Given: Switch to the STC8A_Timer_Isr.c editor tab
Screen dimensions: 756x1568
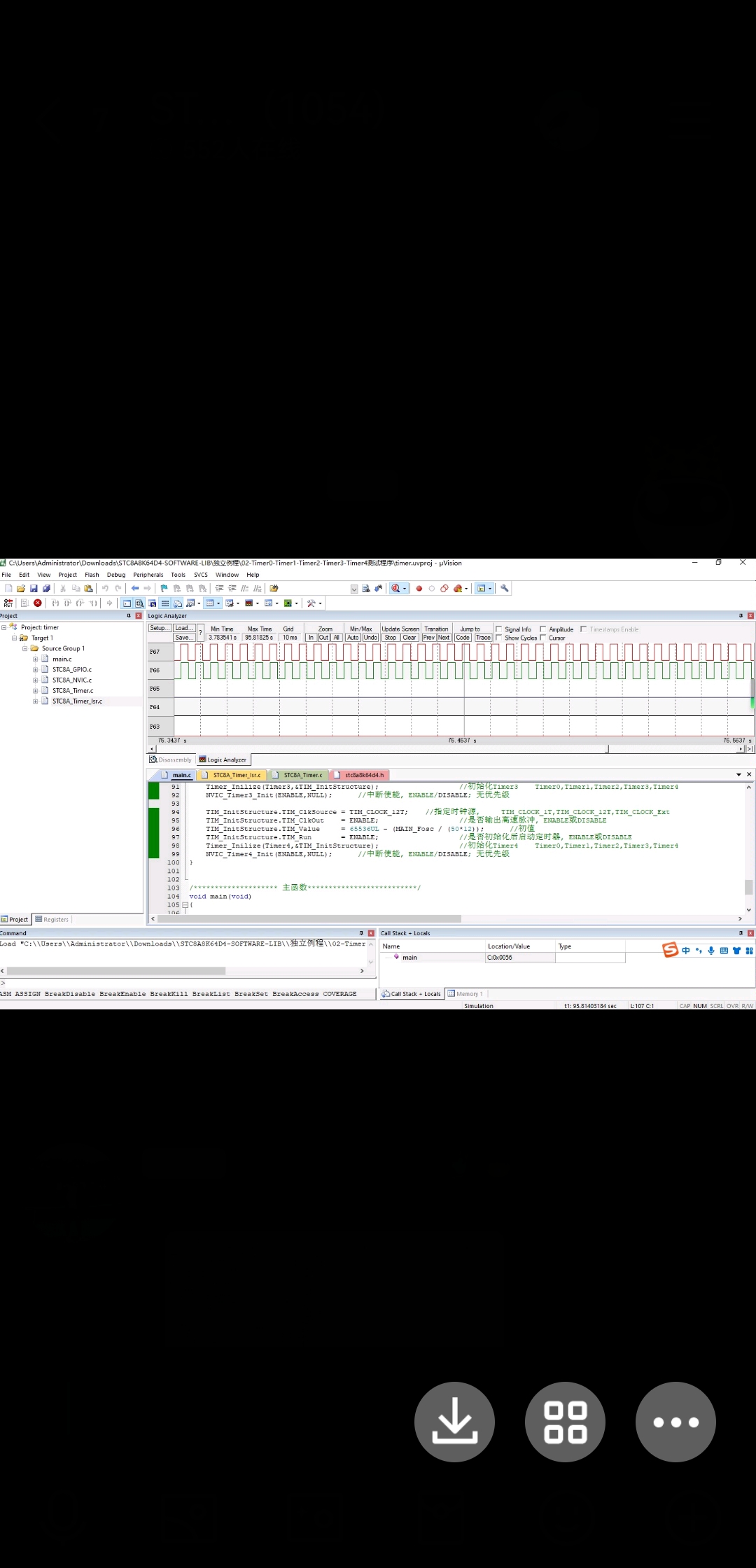Looking at the screenshot, I should (232, 775).
